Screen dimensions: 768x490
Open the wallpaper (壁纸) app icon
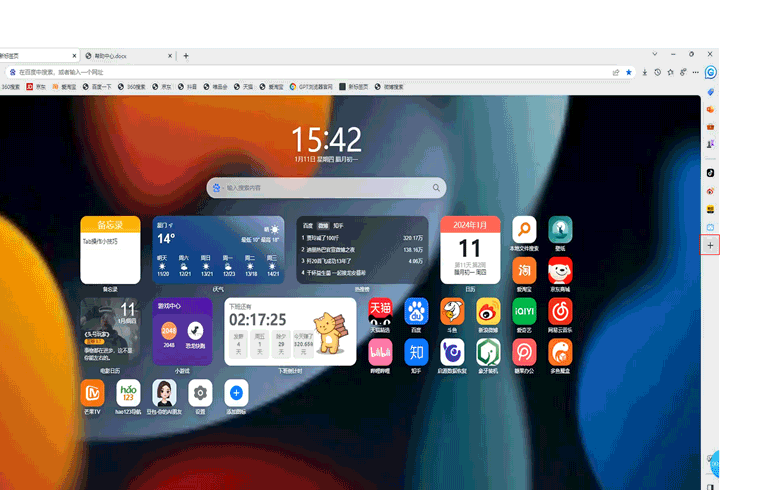tap(560, 229)
